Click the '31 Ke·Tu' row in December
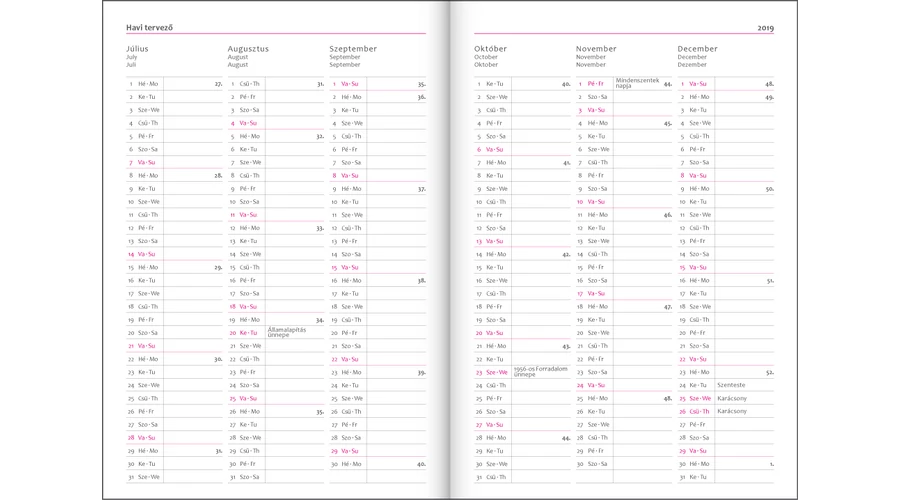This screenshot has height=500, width=900. 726,477
